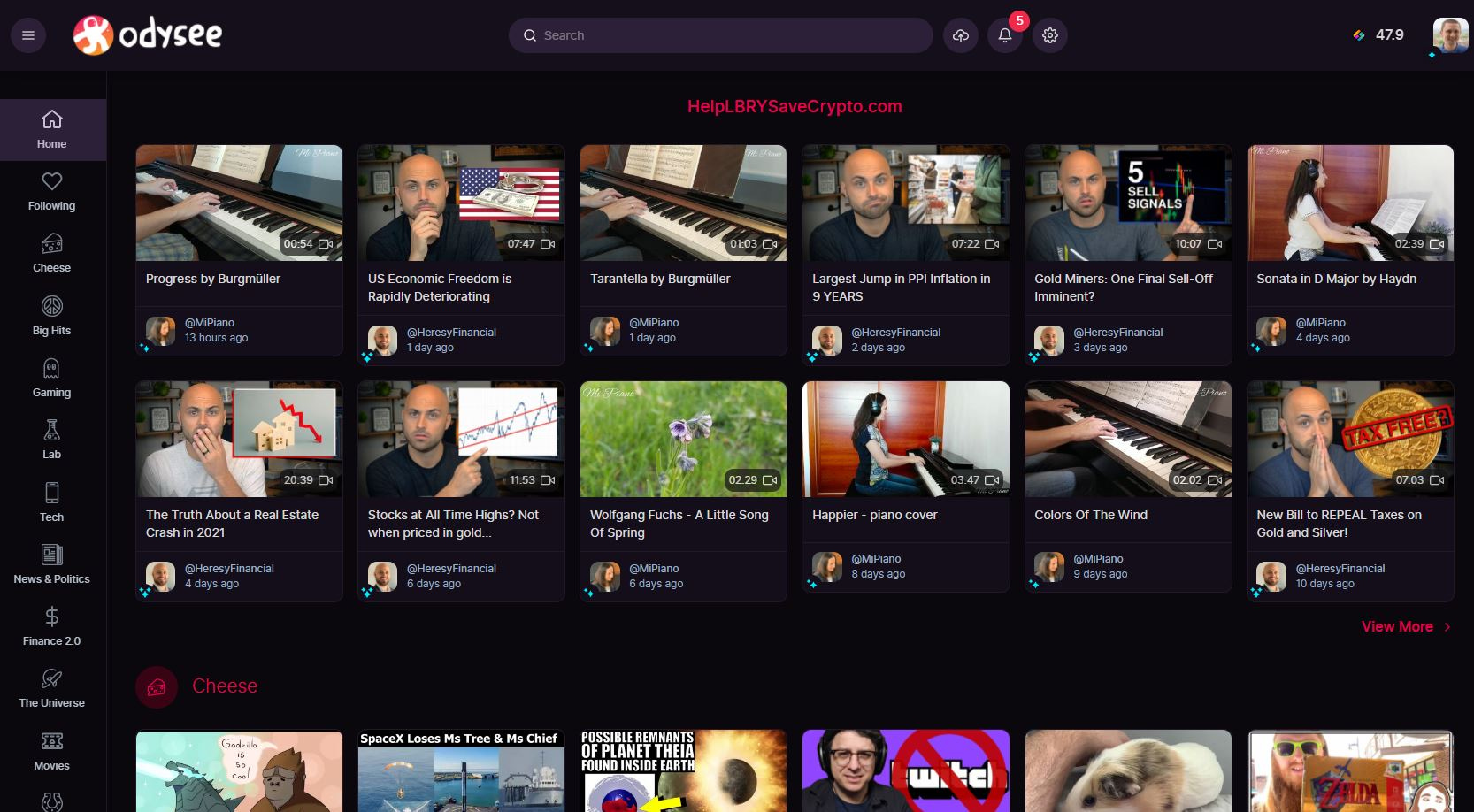The image size is (1474, 812).
Task: Click into the Search field
Action: (720, 35)
